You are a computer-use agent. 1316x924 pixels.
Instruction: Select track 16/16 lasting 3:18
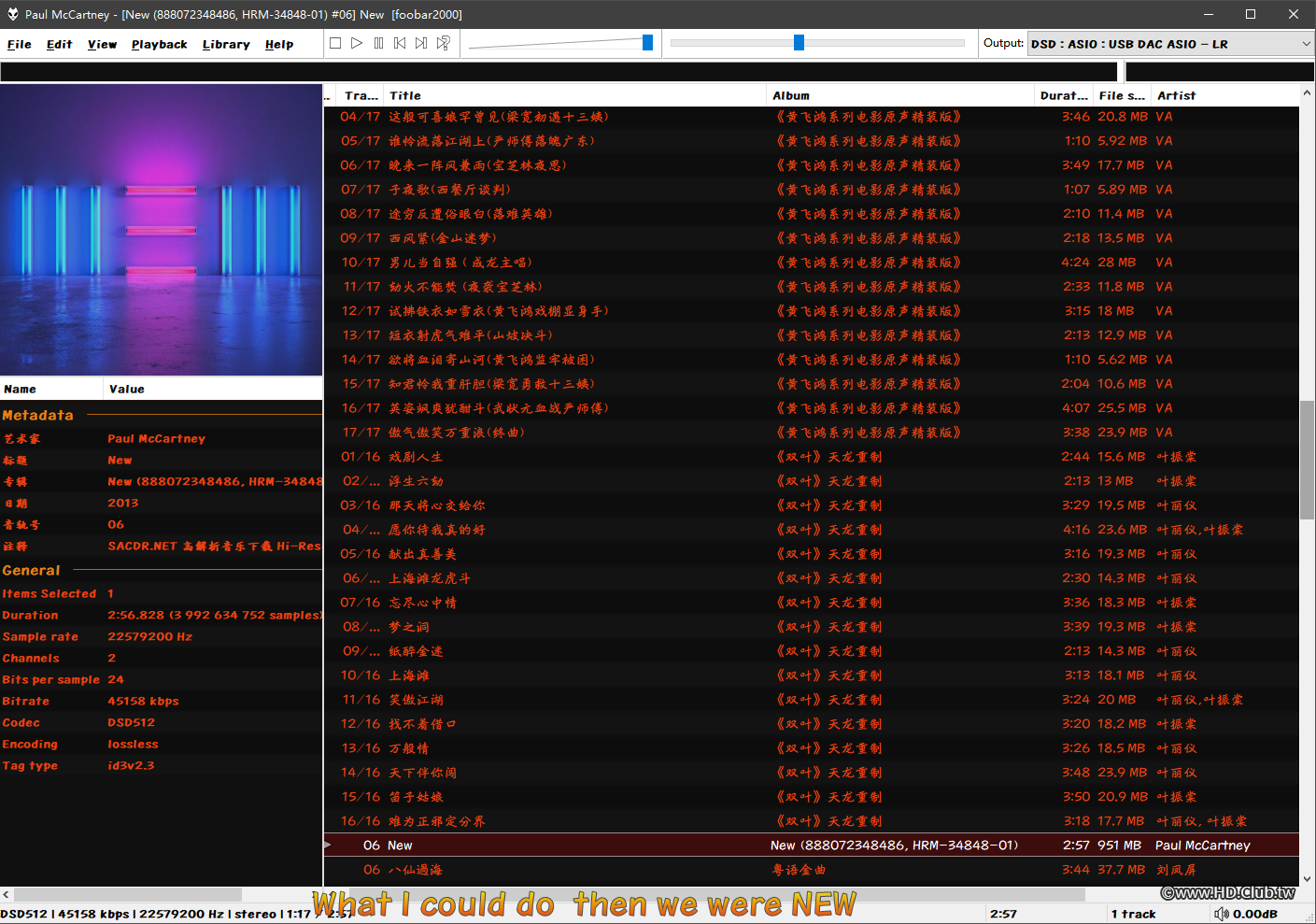coord(811,821)
